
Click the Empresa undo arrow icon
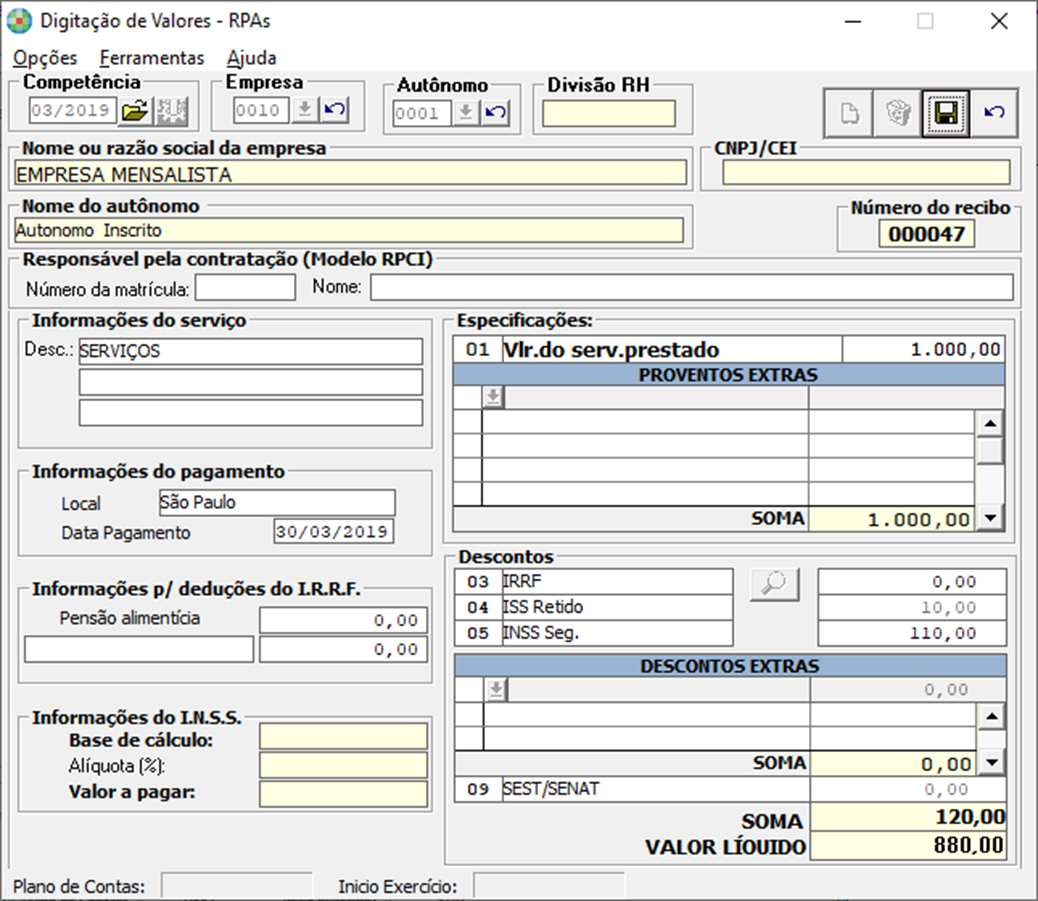(x=335, y=109)
